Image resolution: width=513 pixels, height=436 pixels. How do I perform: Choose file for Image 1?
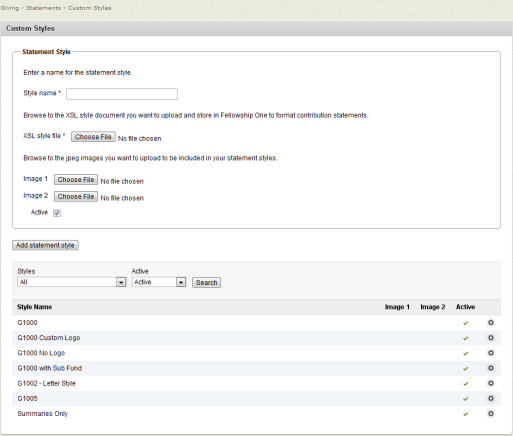point(76,180)
